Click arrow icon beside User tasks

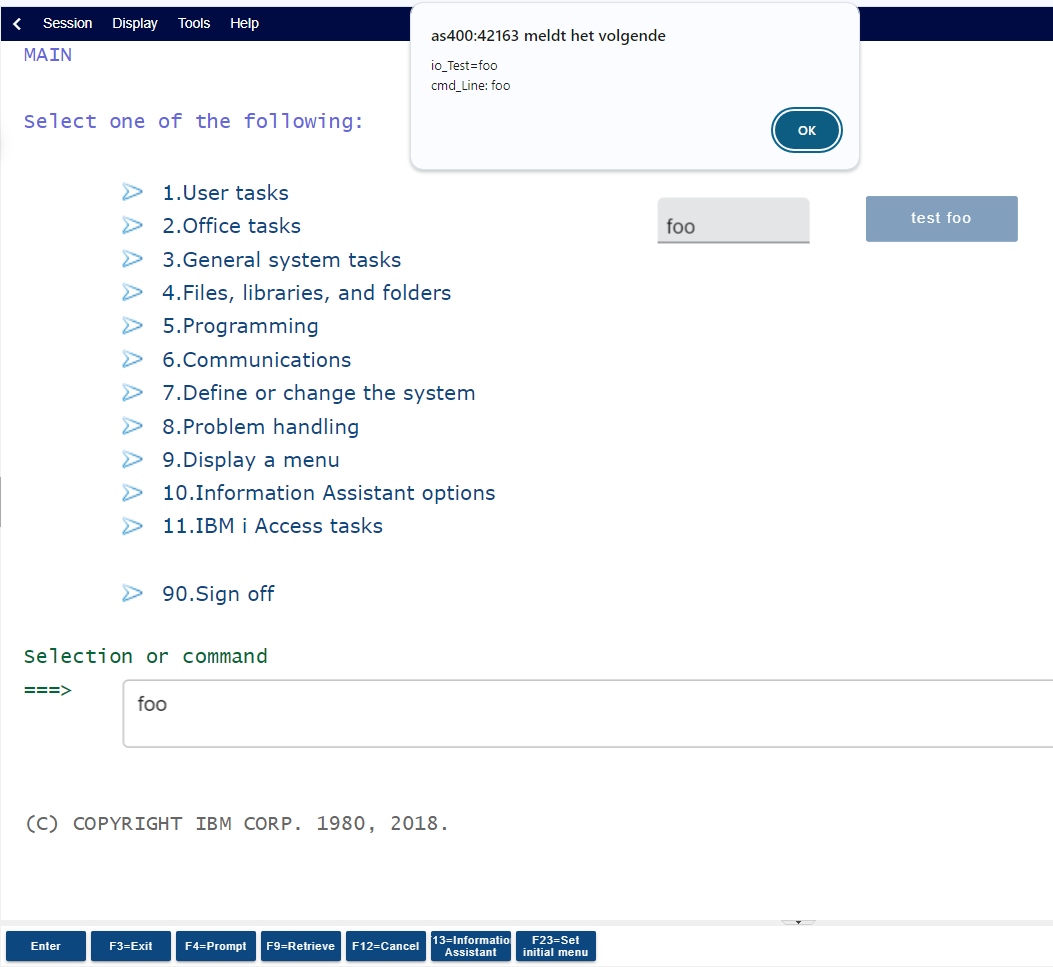click(133, 192)
